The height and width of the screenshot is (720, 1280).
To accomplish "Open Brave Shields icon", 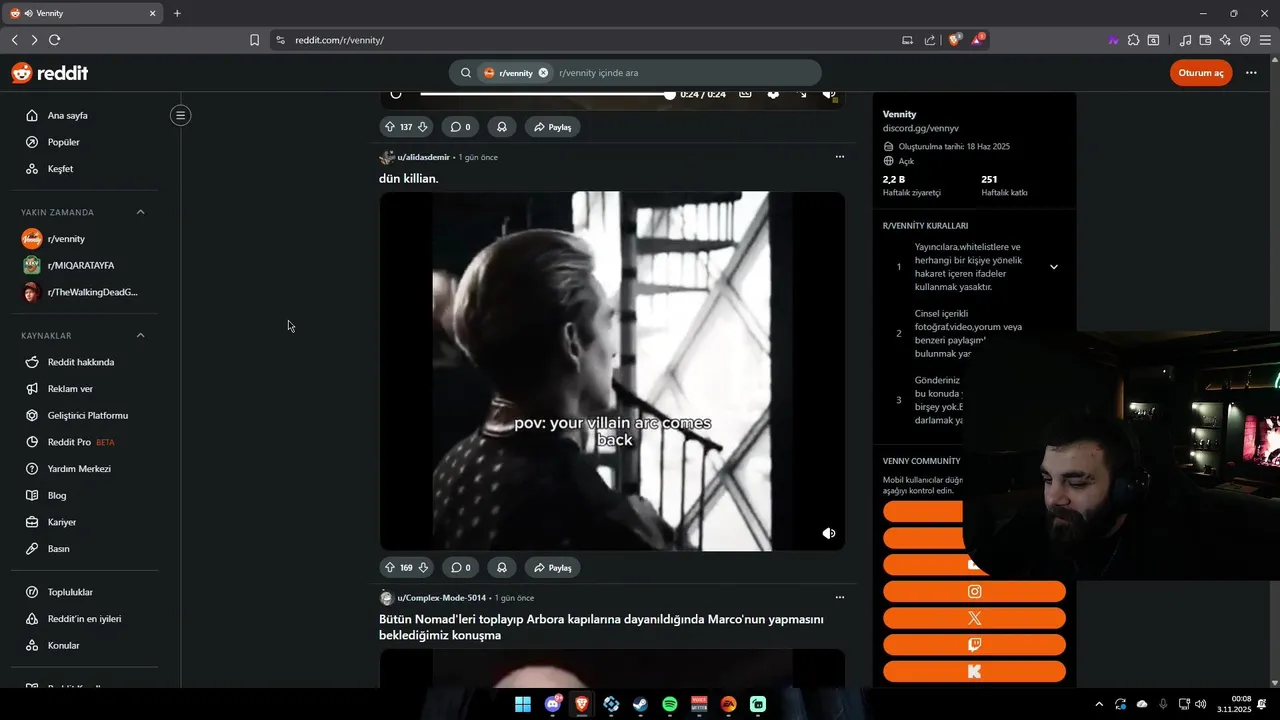I will coord(954,40).
